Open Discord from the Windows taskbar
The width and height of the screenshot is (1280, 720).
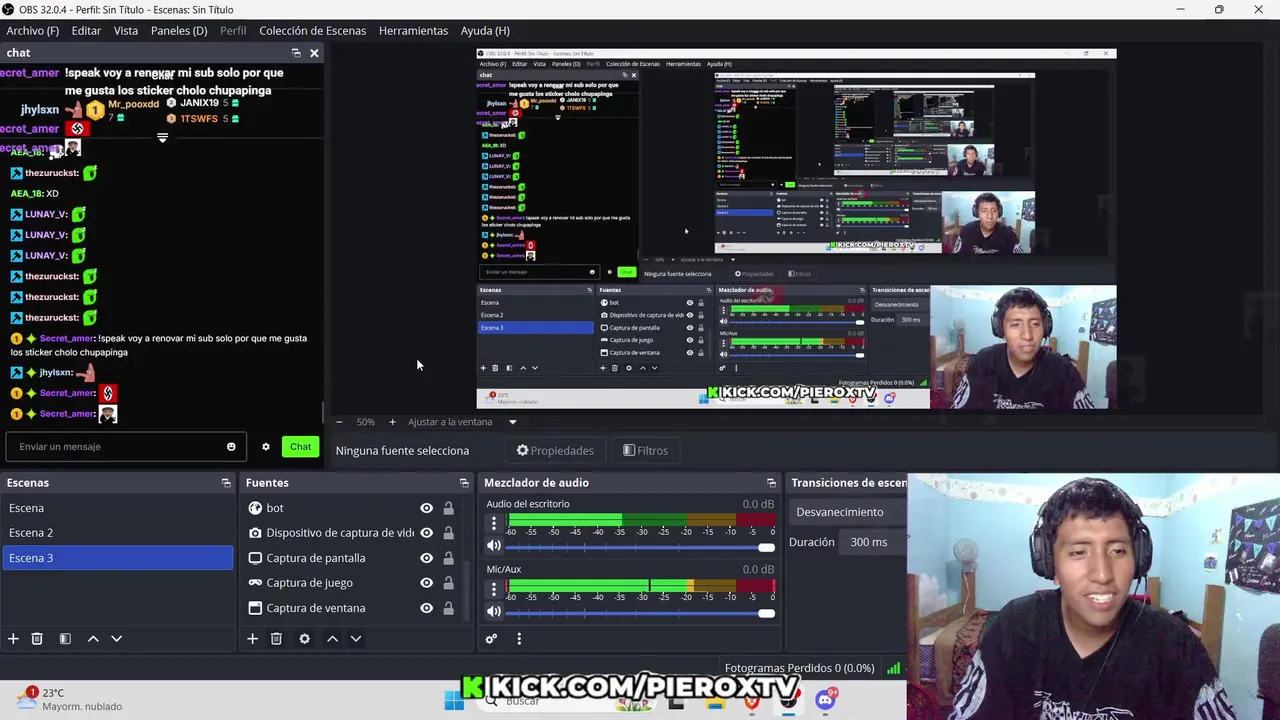click(x=825, y=701)
